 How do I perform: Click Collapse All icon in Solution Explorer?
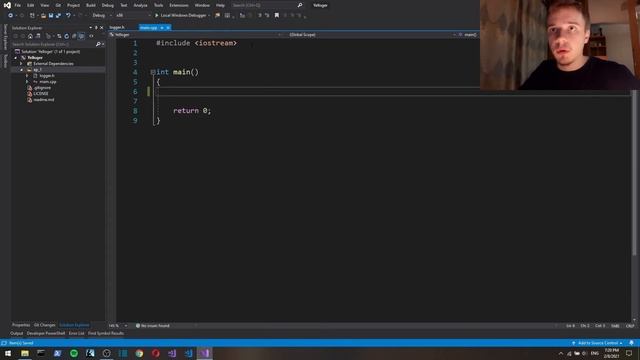pyautogui.click(x=74, y=36)
